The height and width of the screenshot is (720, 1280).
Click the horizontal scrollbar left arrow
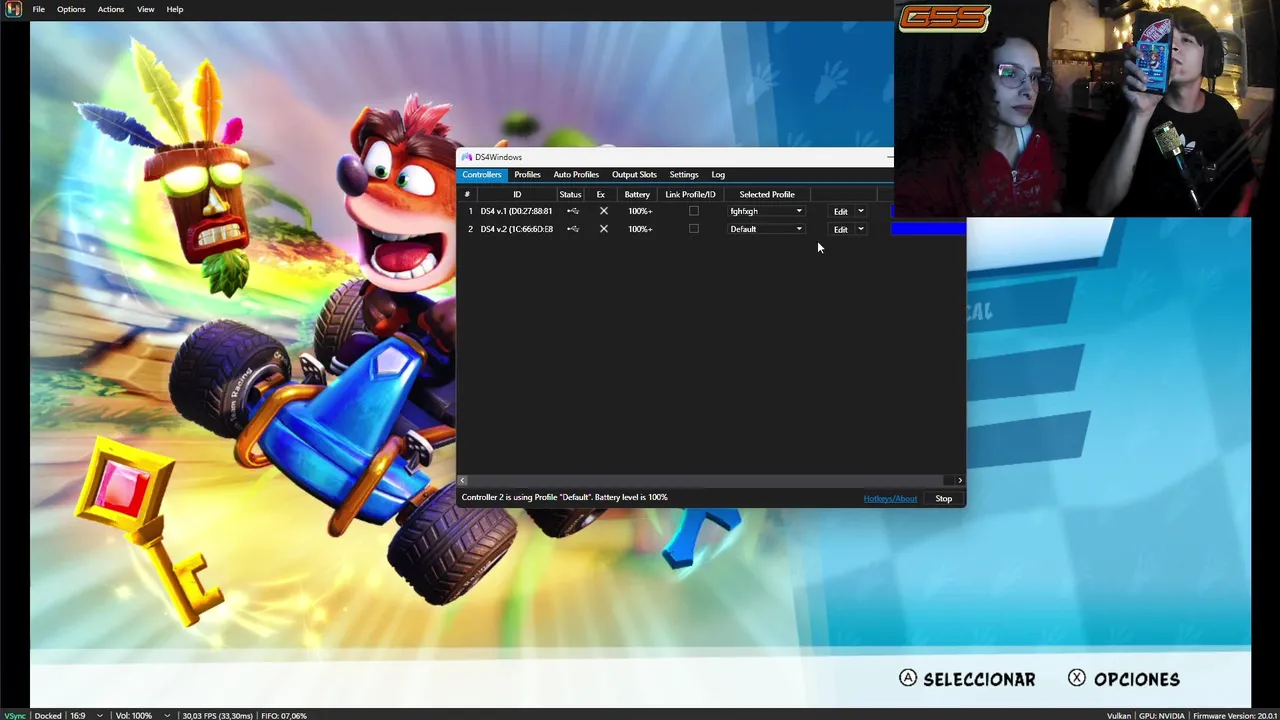pyautogui.click(x=462, y=481)
